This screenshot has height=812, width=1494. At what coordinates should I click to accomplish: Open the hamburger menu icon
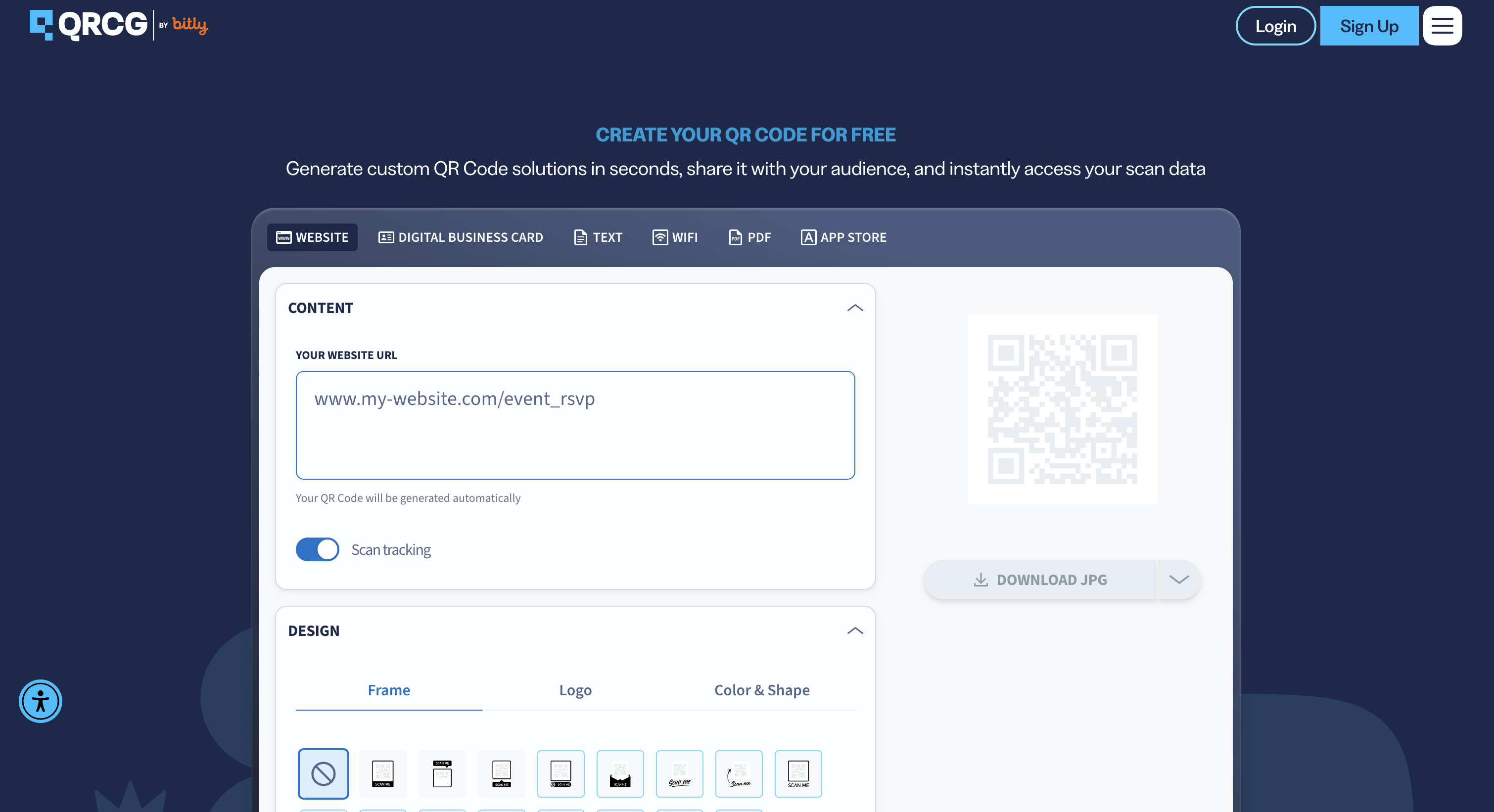click(x=1442, y=26)
